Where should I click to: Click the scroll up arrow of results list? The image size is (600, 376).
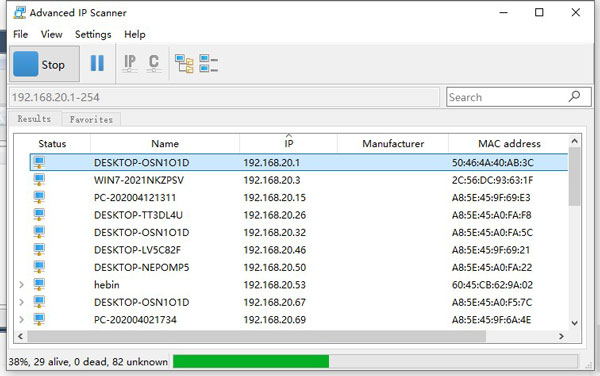click(x=574, y=141)
